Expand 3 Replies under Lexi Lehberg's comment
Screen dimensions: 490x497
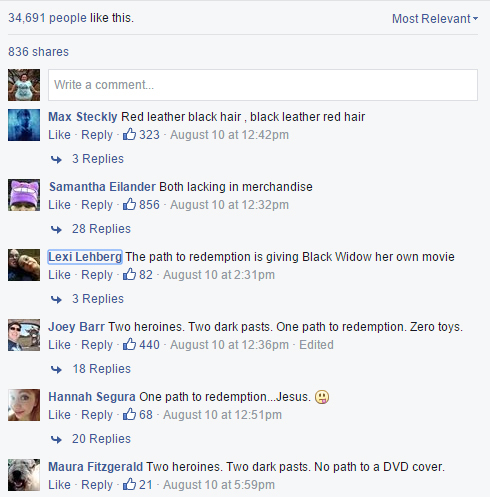point(98,299)
